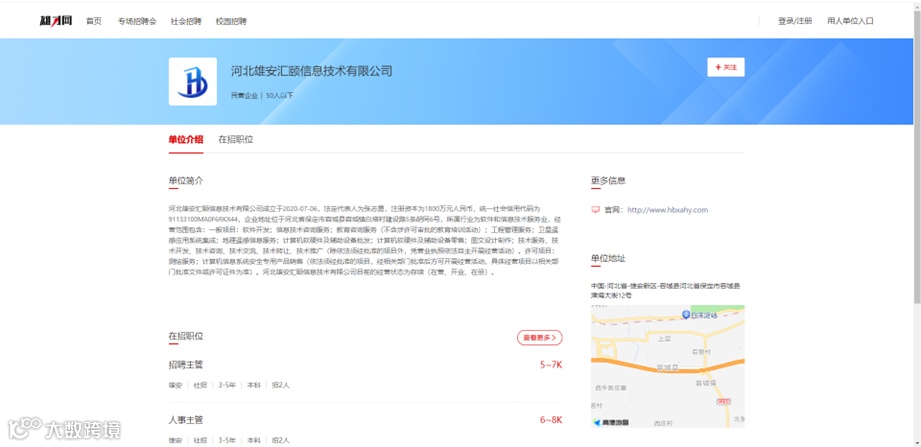
Task: Click the 民营企业 label
Action: click(244, 95)
